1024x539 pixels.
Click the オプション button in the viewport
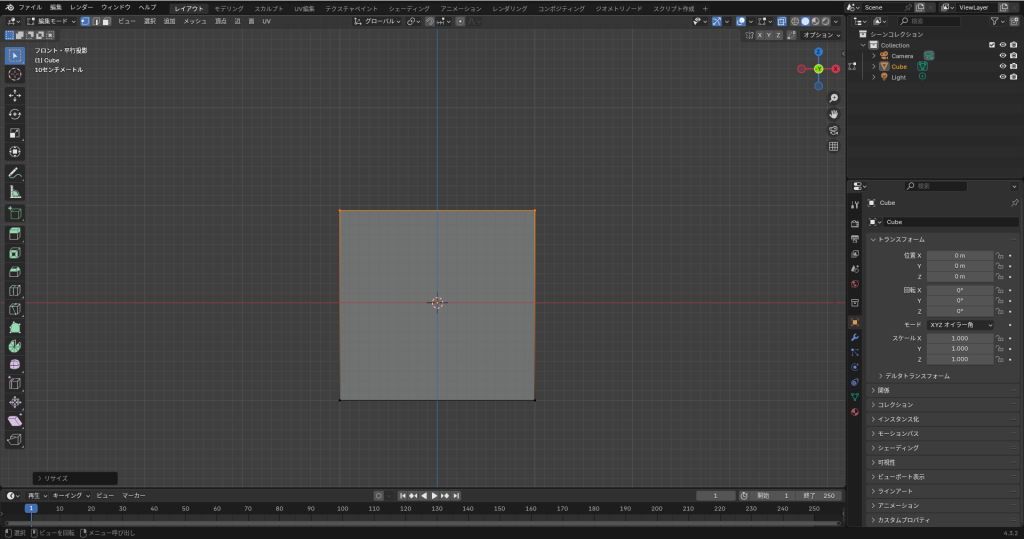[x=819, y=35]
